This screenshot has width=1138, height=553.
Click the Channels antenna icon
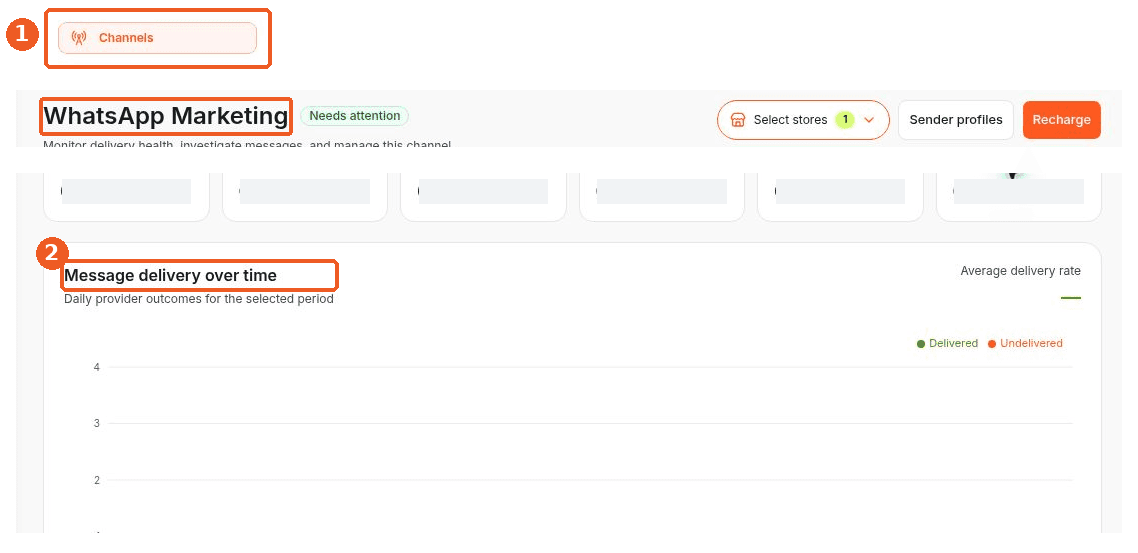point(80,38)
